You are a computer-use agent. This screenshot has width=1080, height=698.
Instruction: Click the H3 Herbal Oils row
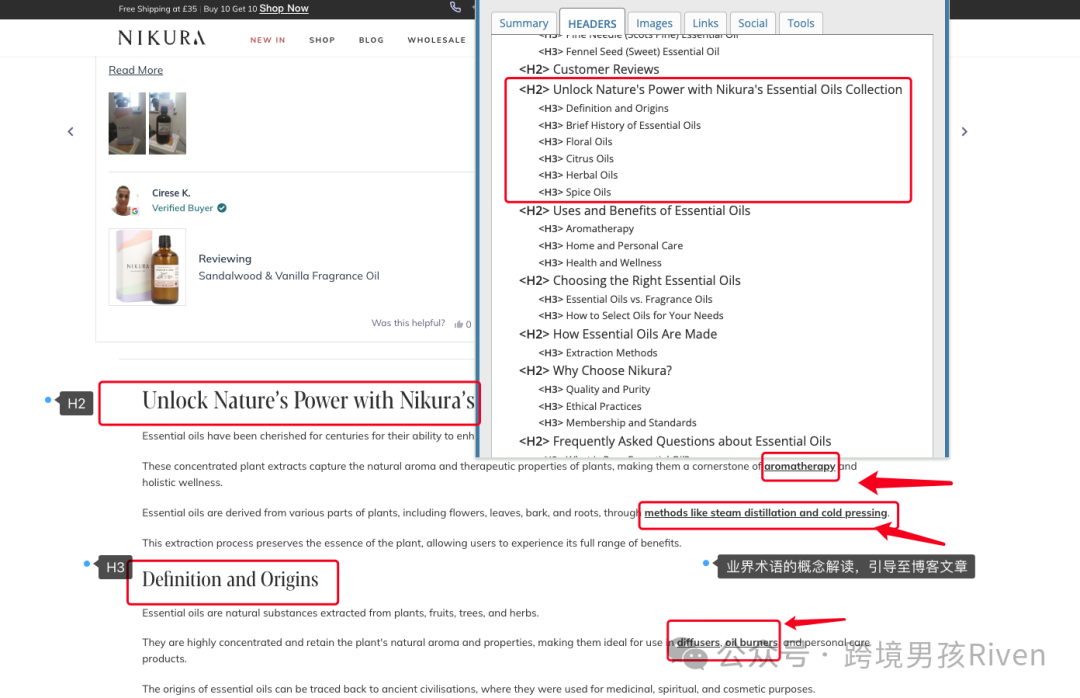(x=578, y=175)
